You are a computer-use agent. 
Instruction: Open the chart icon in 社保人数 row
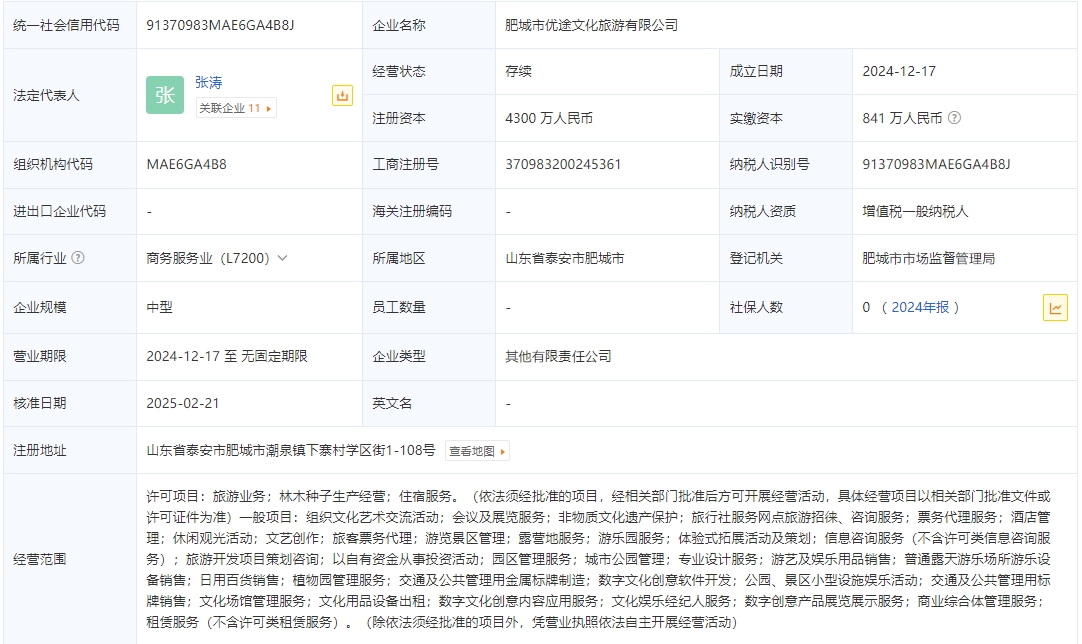pos(1055,308)
